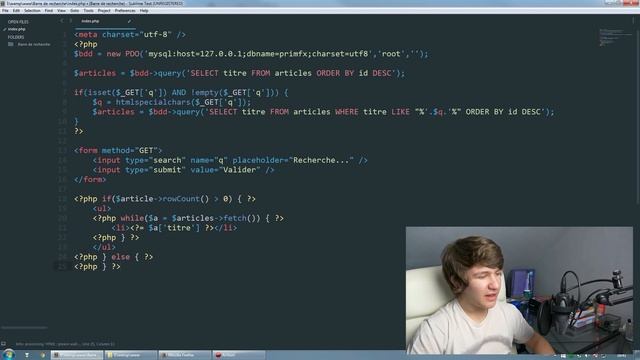Click line number 1 in gutter
The width and height of the screenshot is (640, 360).
(64, 35)
